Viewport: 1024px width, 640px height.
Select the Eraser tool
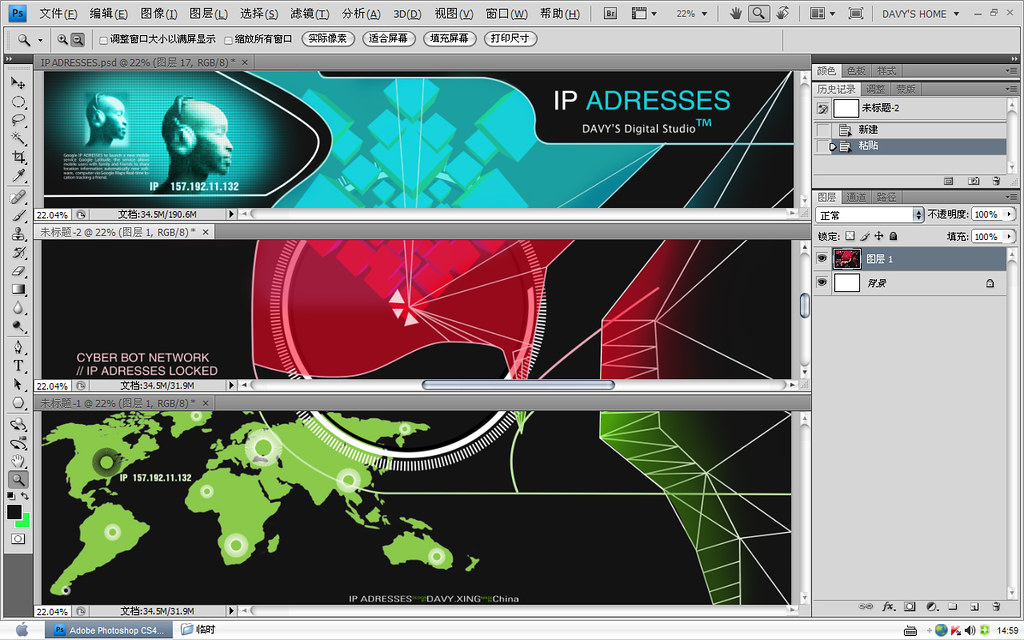(x=18, y=270)
